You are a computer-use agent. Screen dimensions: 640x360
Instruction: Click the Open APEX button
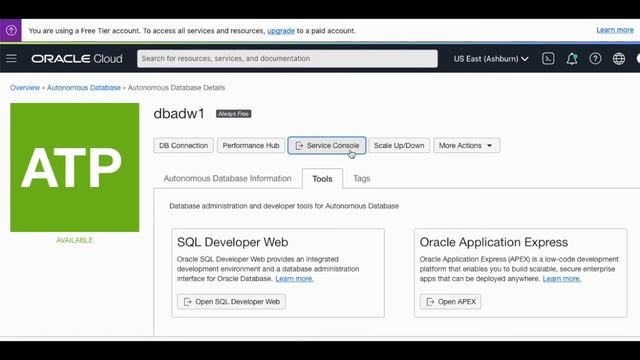coord(451,302)
